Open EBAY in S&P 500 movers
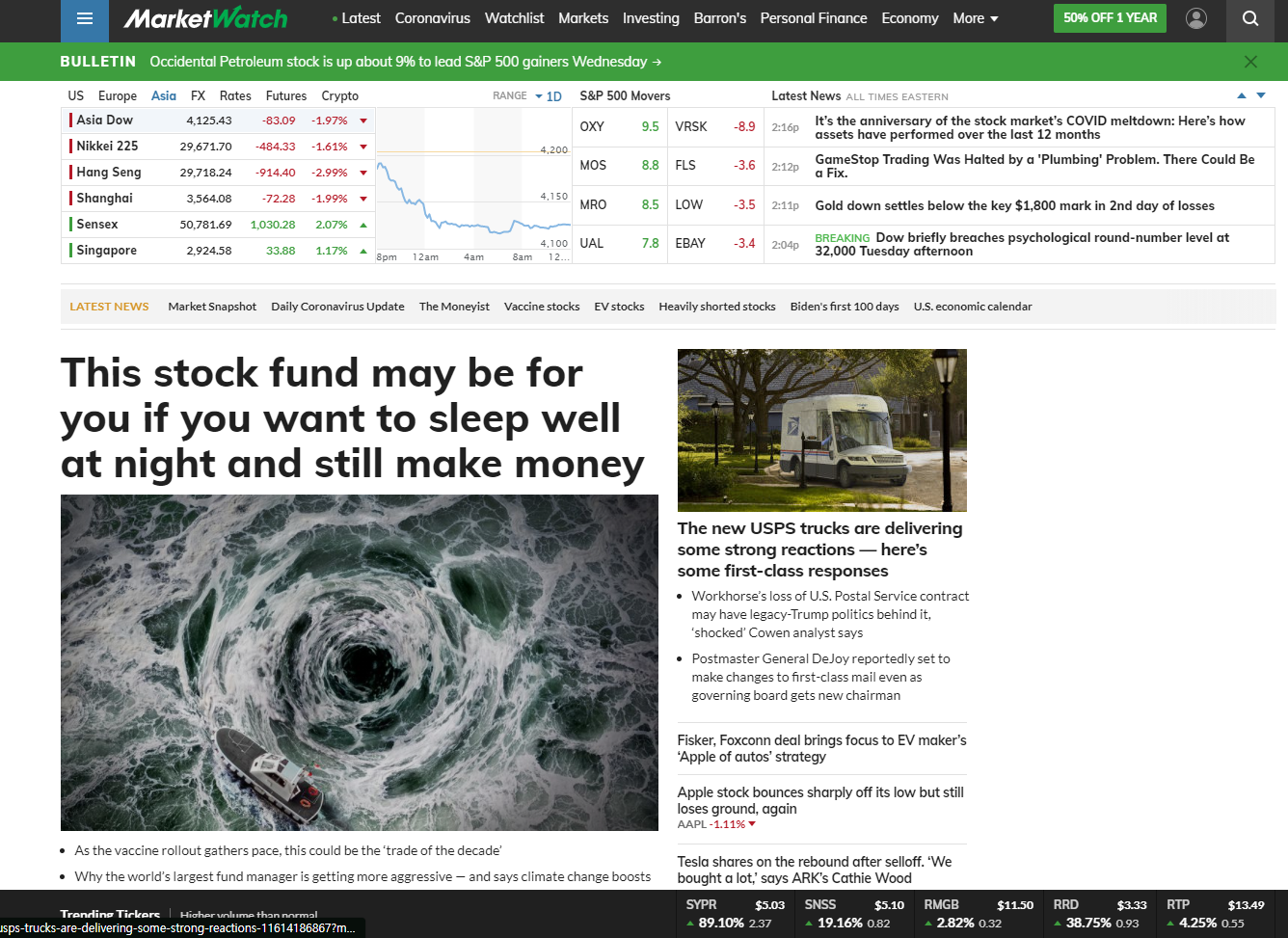Viewport: 1288px width, 938px height. point(715,243)
